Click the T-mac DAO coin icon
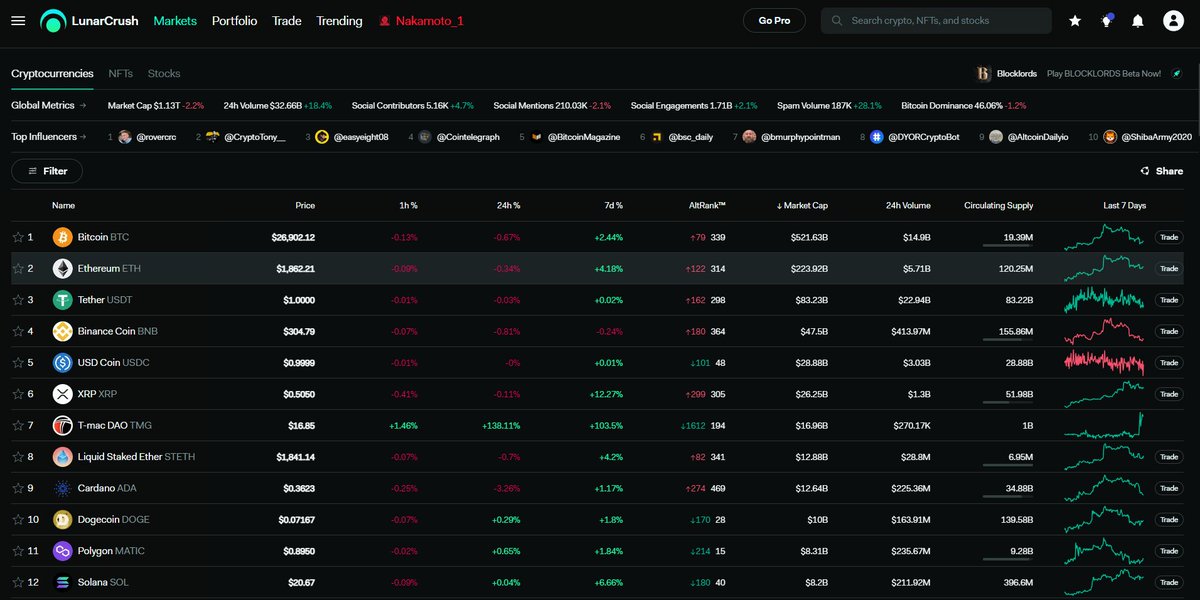The height and width of the screenshot is (600, 1200). [62, 425]
